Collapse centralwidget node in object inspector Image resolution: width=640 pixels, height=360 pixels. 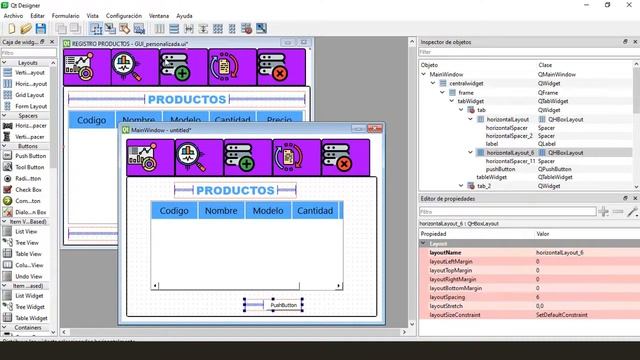click(433, 83)
